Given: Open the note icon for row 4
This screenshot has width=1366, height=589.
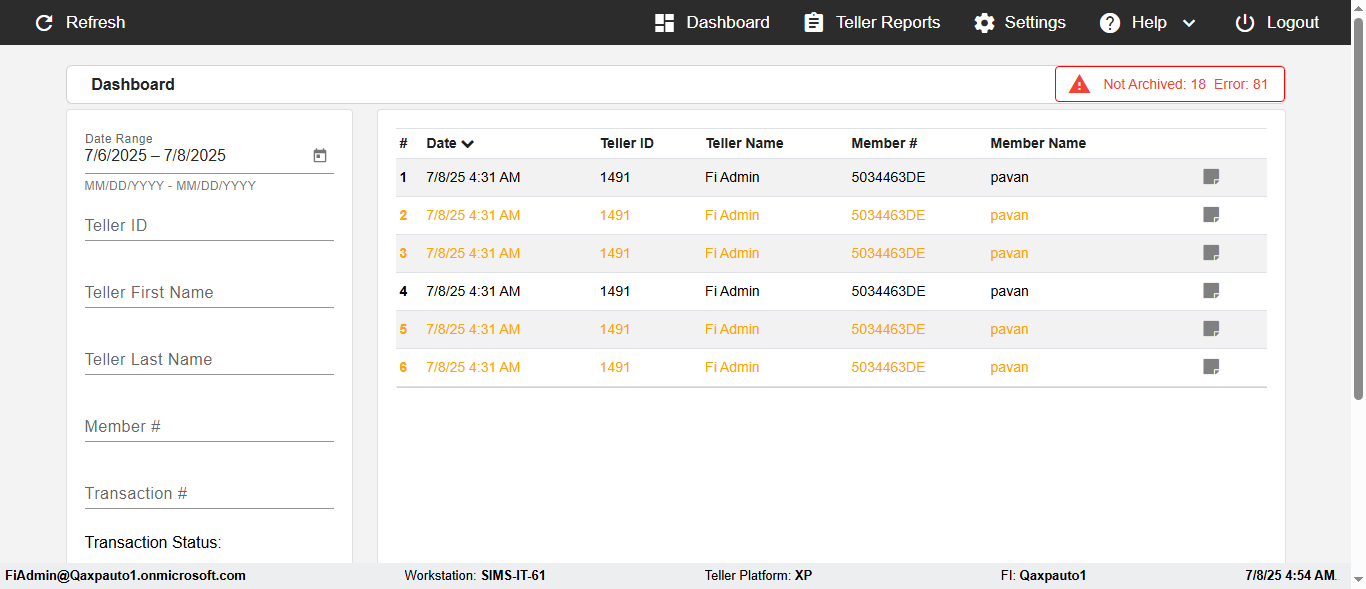Looking at the screenshot, I should coord(1211,292).
